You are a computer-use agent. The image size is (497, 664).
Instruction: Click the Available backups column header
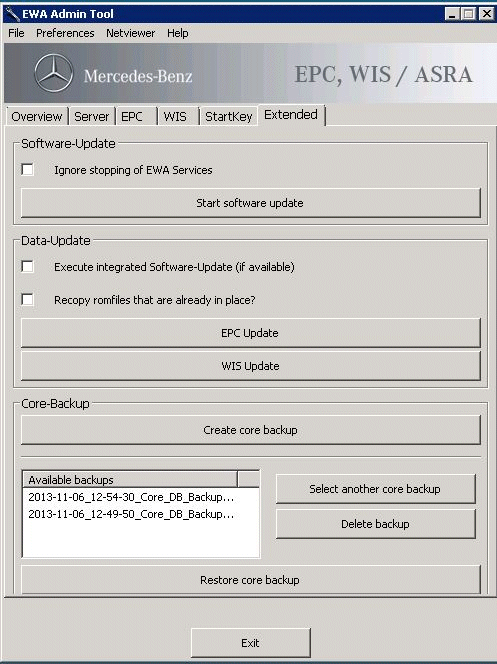point(130,480)
